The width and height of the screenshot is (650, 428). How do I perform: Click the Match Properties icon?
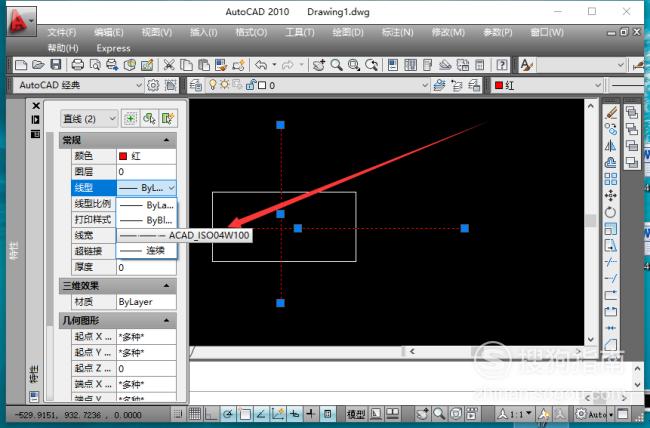coord(221,65)
